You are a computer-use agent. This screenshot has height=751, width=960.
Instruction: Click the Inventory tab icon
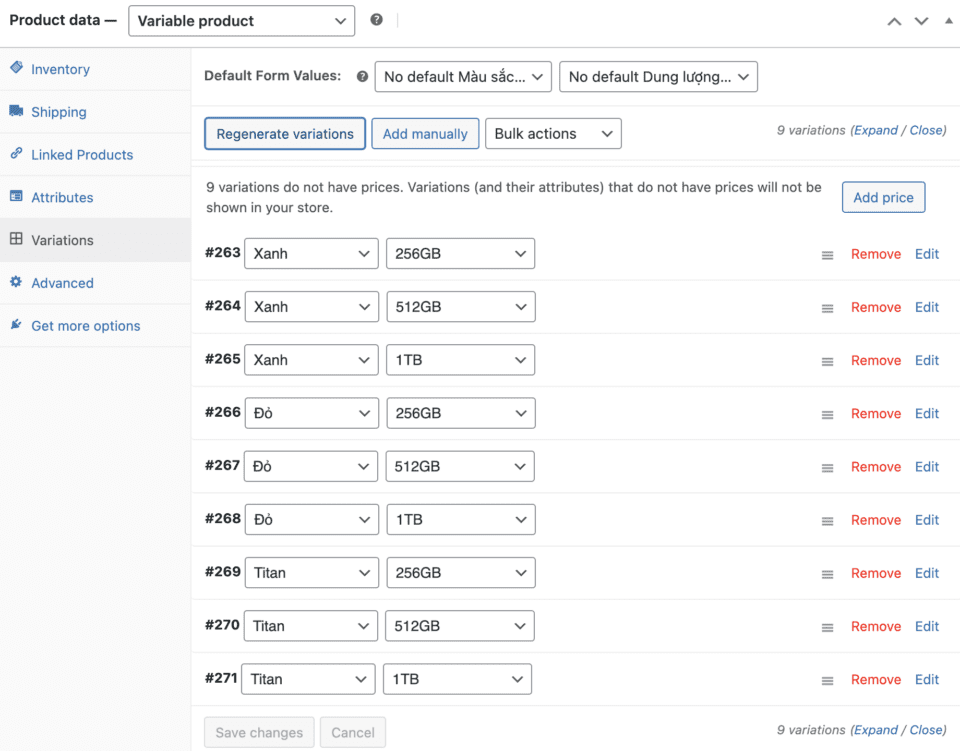17,67
